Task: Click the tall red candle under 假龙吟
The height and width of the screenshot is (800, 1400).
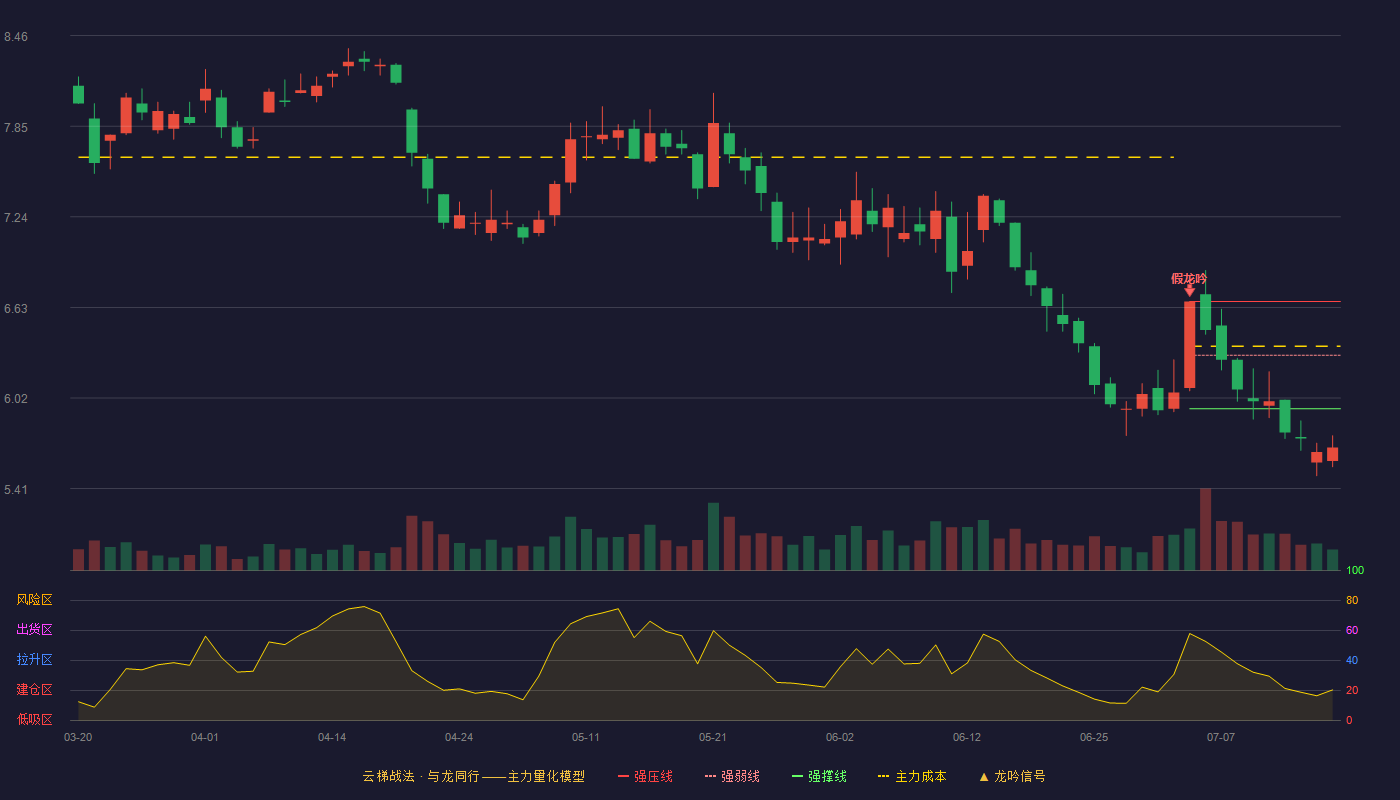Action: 1190,345
